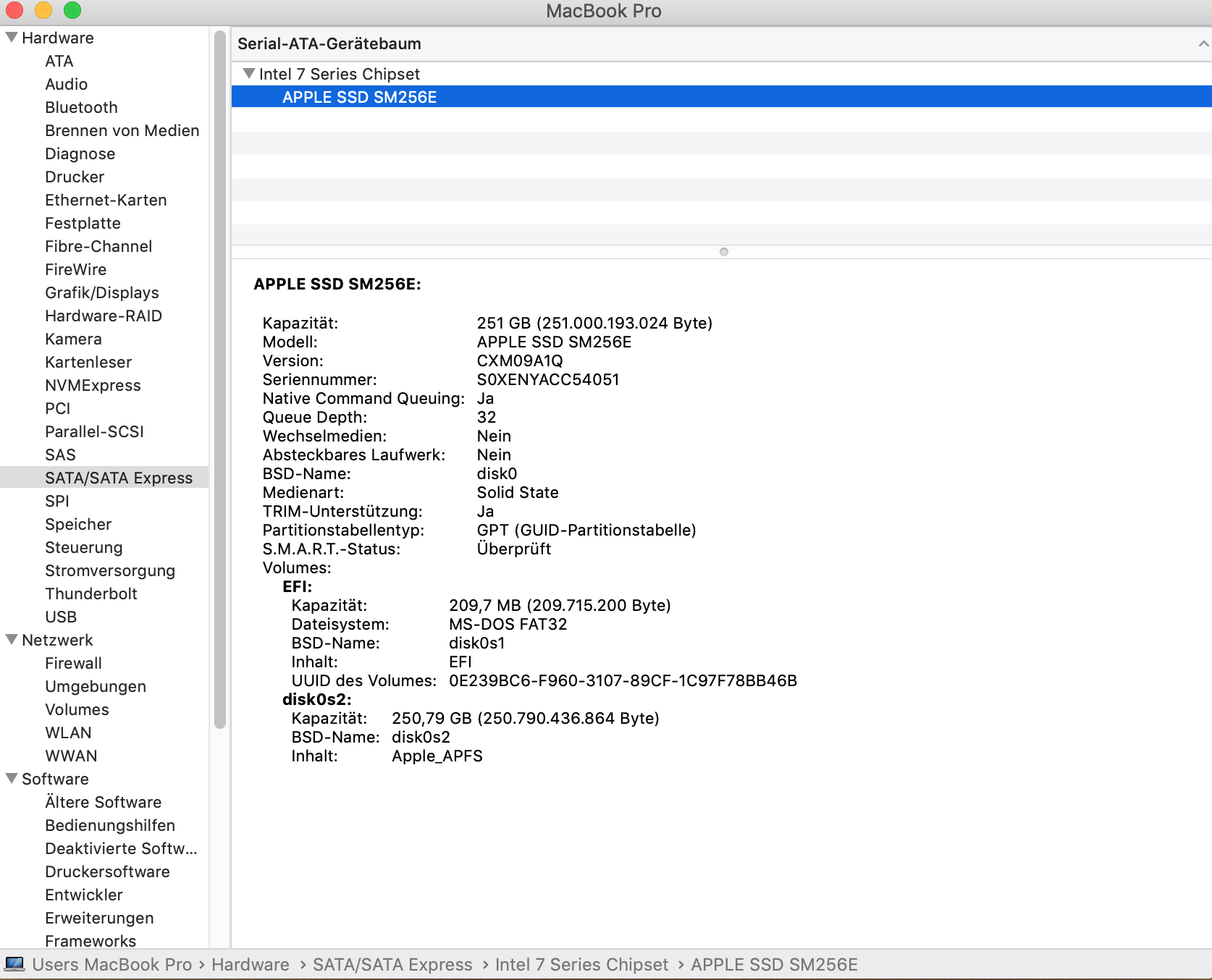Open Ethernet-Karten in sidebar
This screenshot has height=980, width=1212.
coord(106,200)
